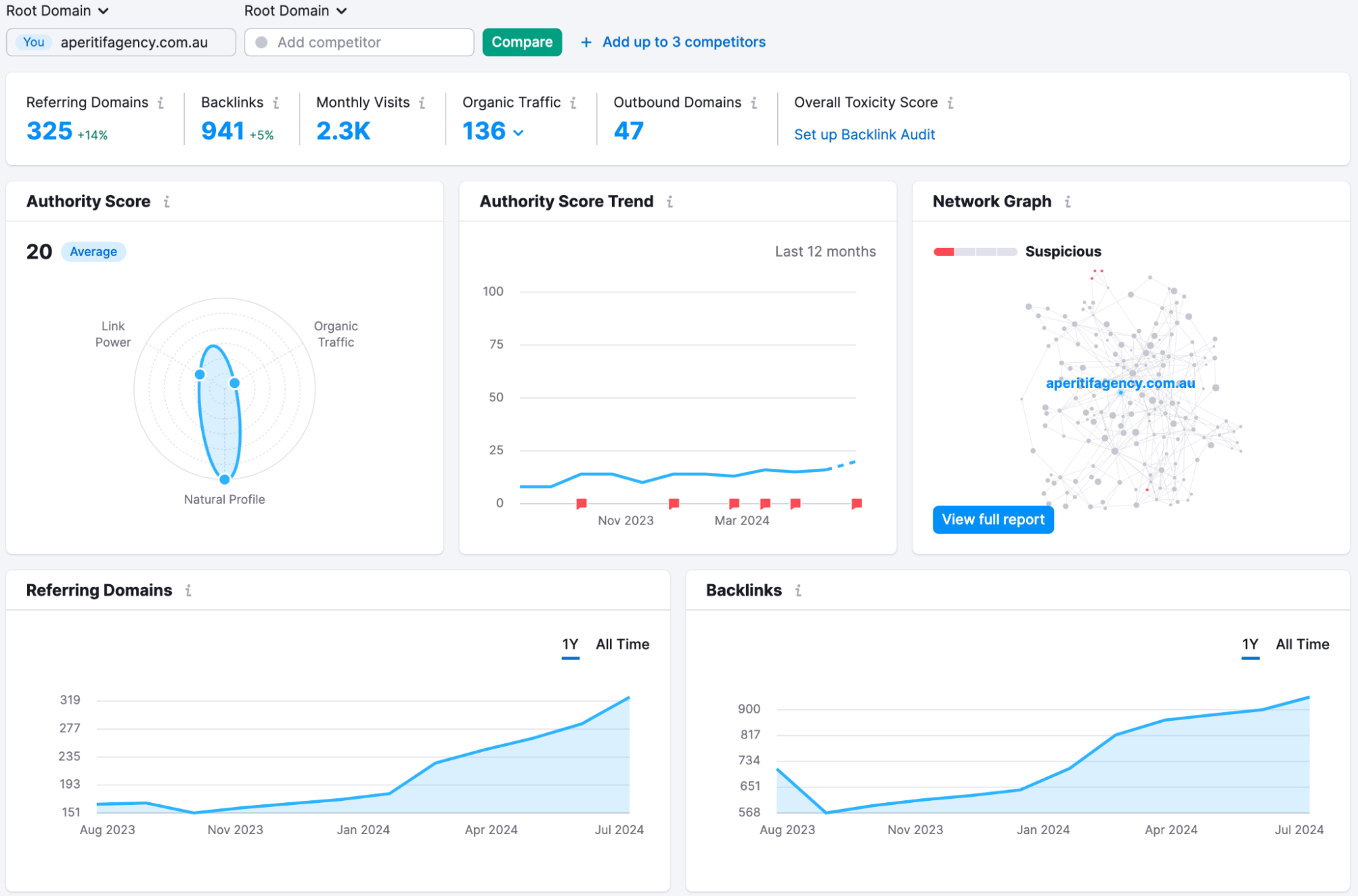Click the Backlinks metric info icon
This screenshot has height=896, width=1358.
pos(276,103)
